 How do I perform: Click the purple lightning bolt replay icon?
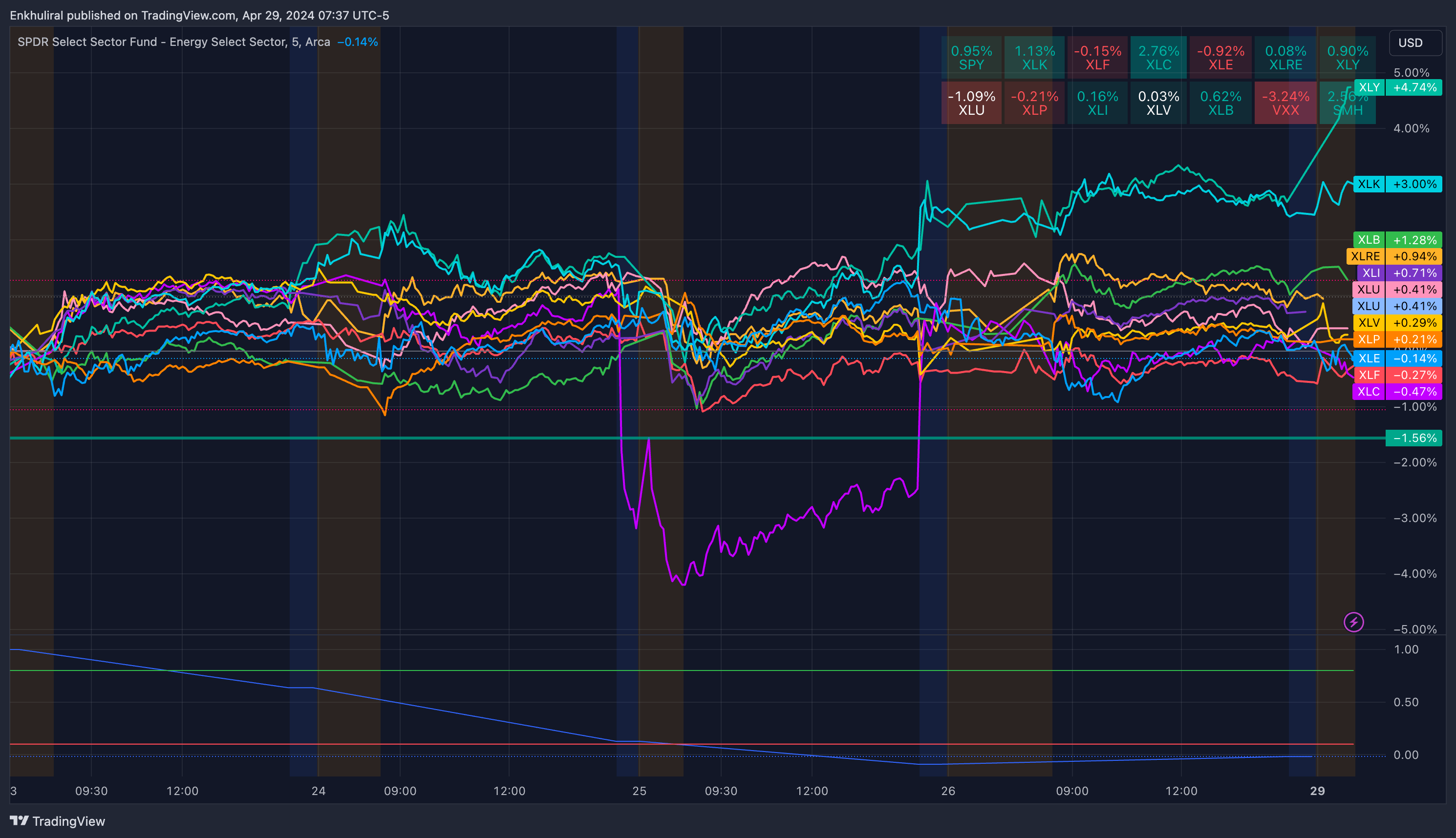click(x=1353, y=622)
